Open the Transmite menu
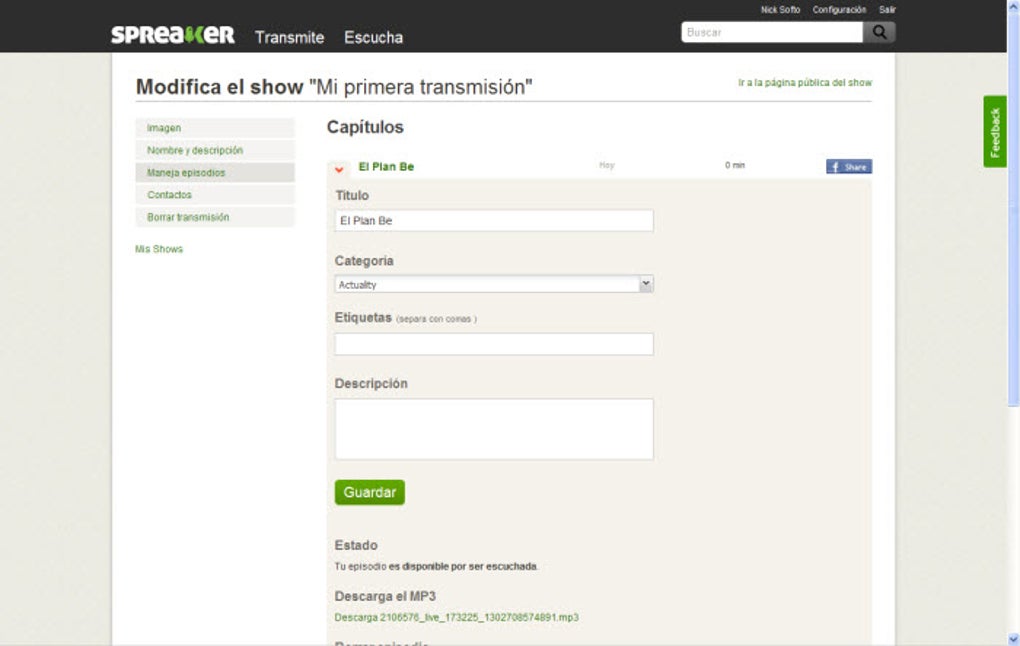Screen dimensions: 1020x646 289,36
